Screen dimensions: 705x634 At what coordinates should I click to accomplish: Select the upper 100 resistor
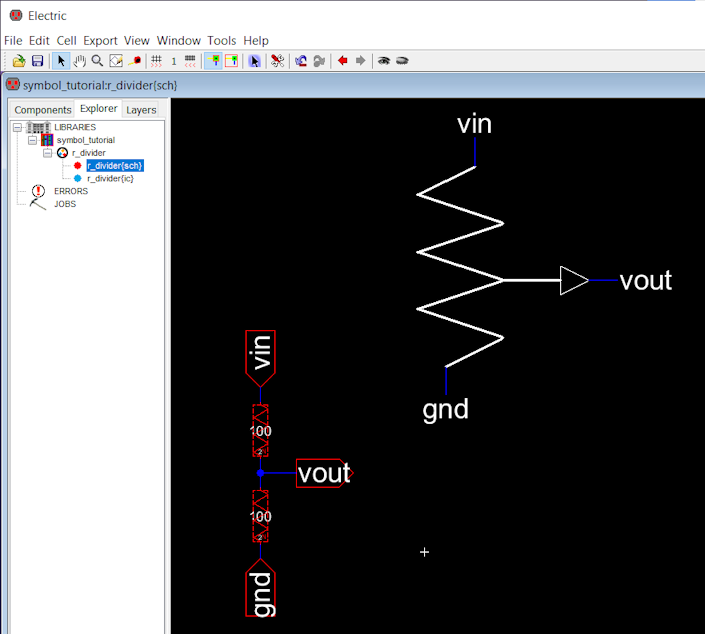tap(260, 431)
